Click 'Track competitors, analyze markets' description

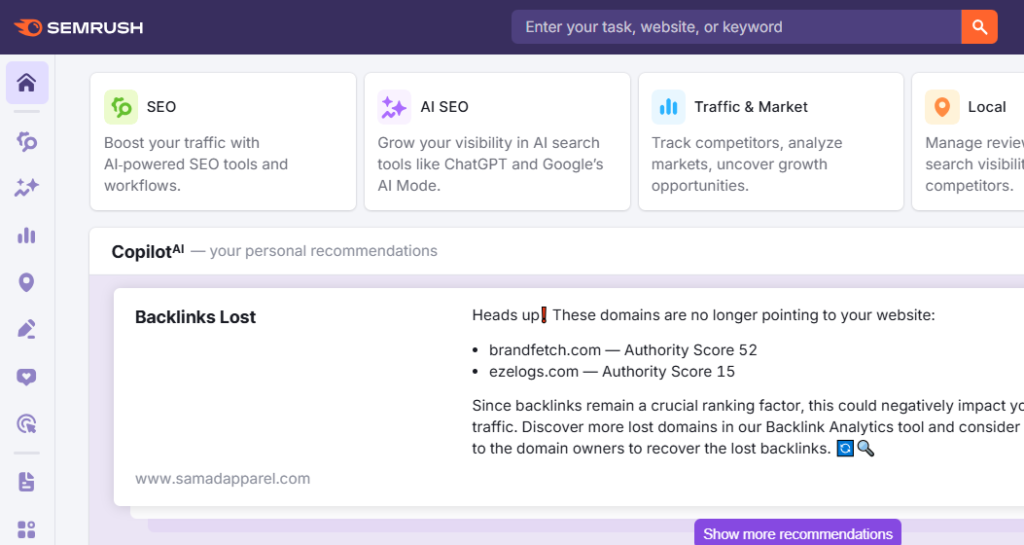746,164
